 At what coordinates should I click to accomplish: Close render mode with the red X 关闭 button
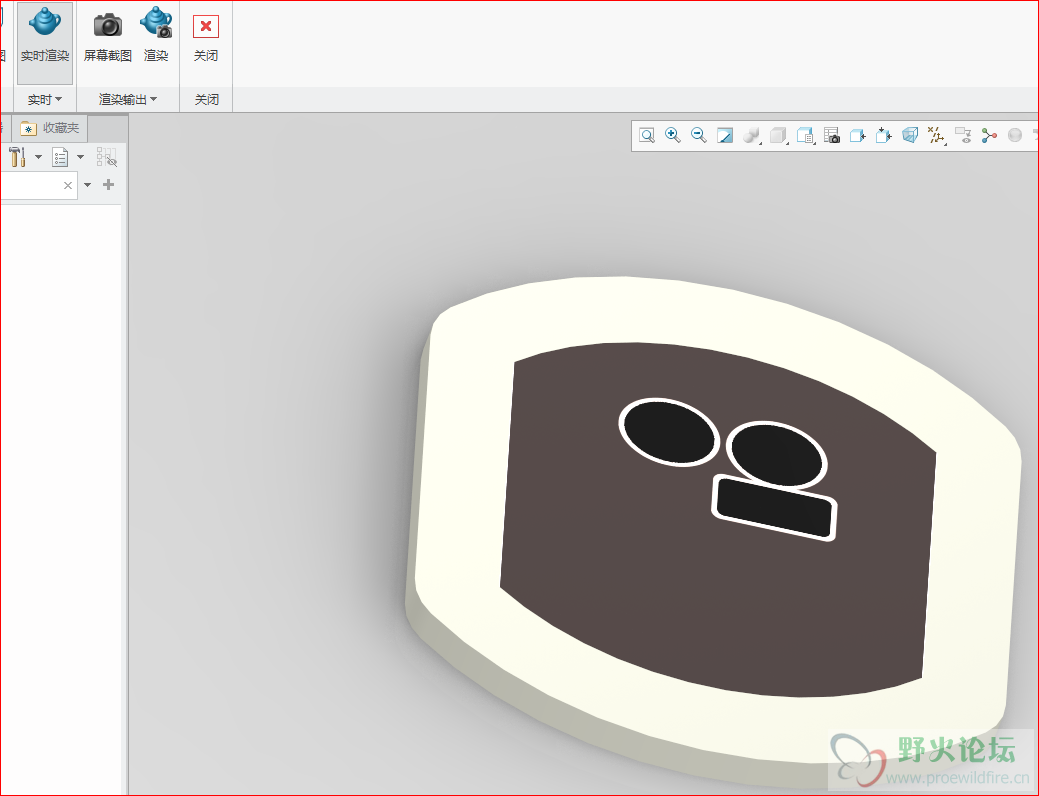coord(205,27)
